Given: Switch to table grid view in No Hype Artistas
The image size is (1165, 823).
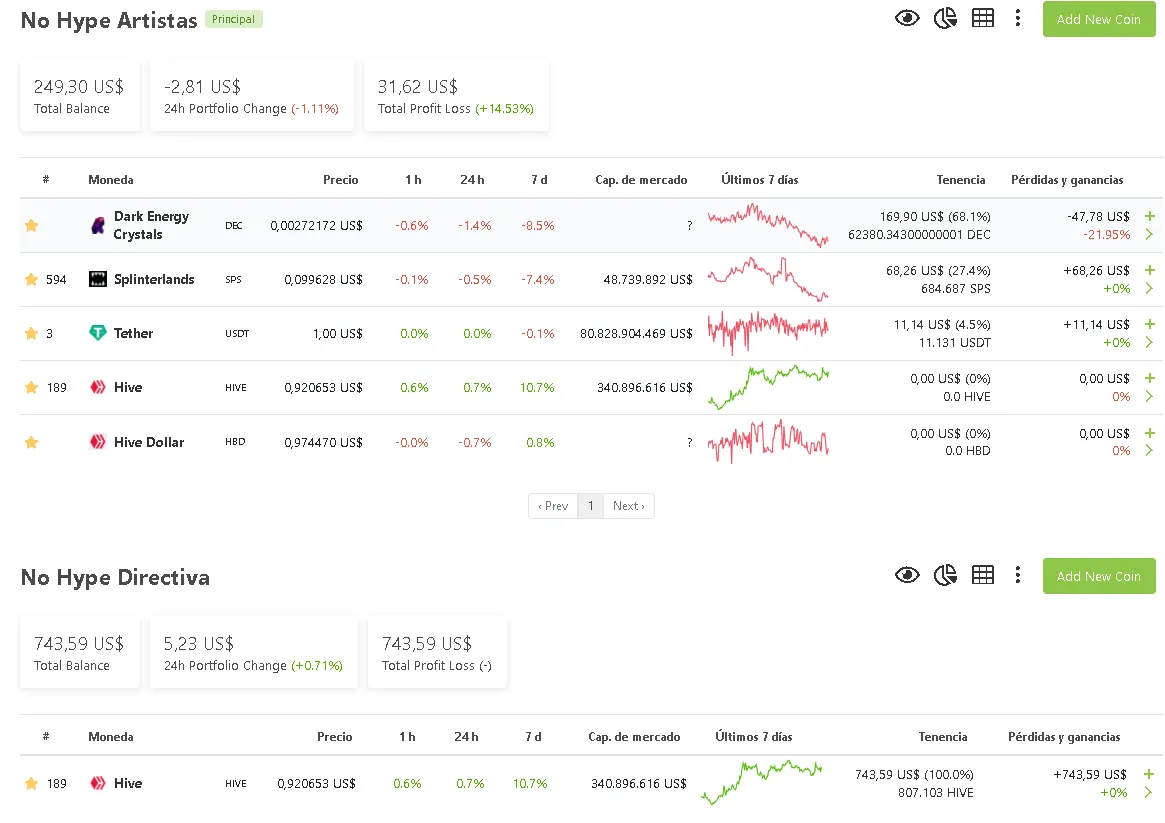Looking at the screenshot, I should coord(983,19).
